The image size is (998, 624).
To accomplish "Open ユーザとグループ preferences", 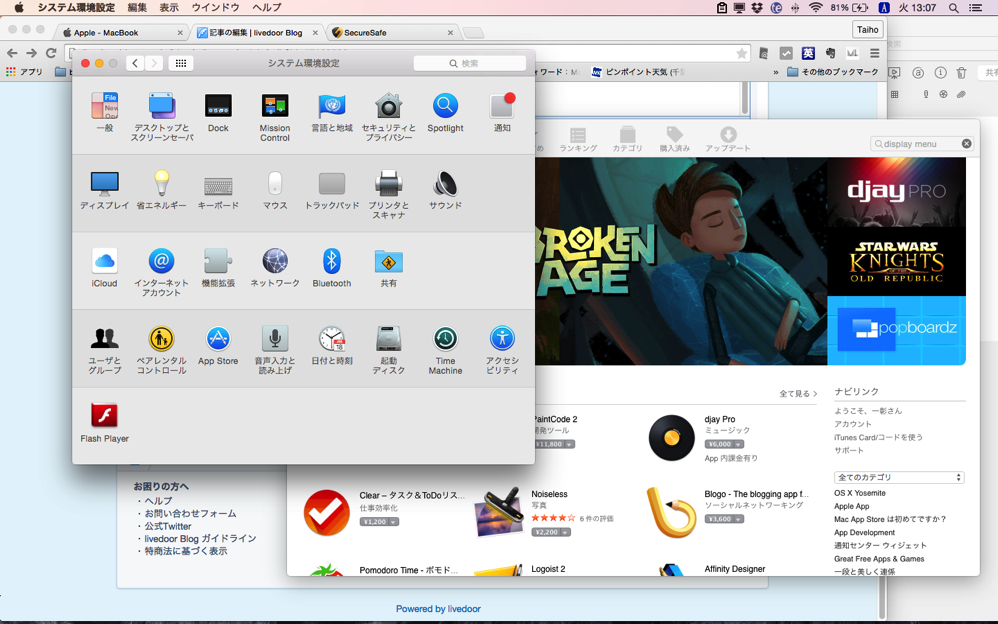I will tap(104, 350).
